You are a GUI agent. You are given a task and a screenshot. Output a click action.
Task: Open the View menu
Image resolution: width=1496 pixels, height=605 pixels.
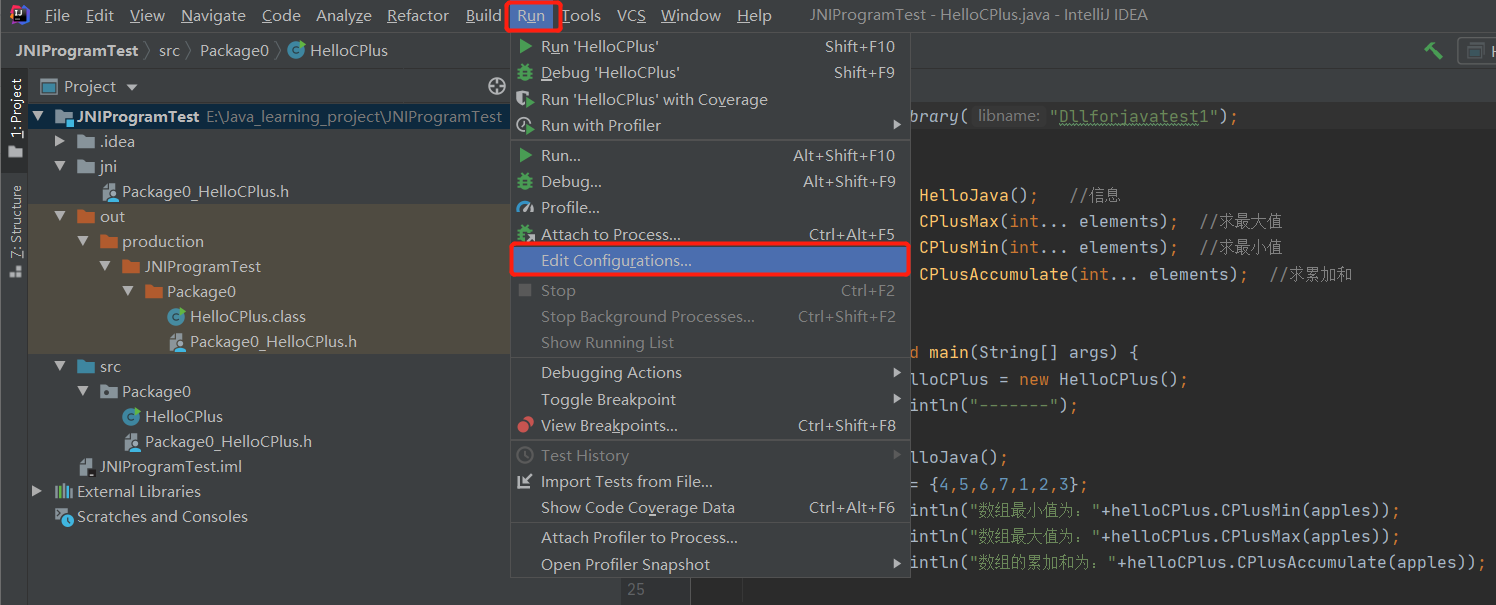click(x=147, y=15)
